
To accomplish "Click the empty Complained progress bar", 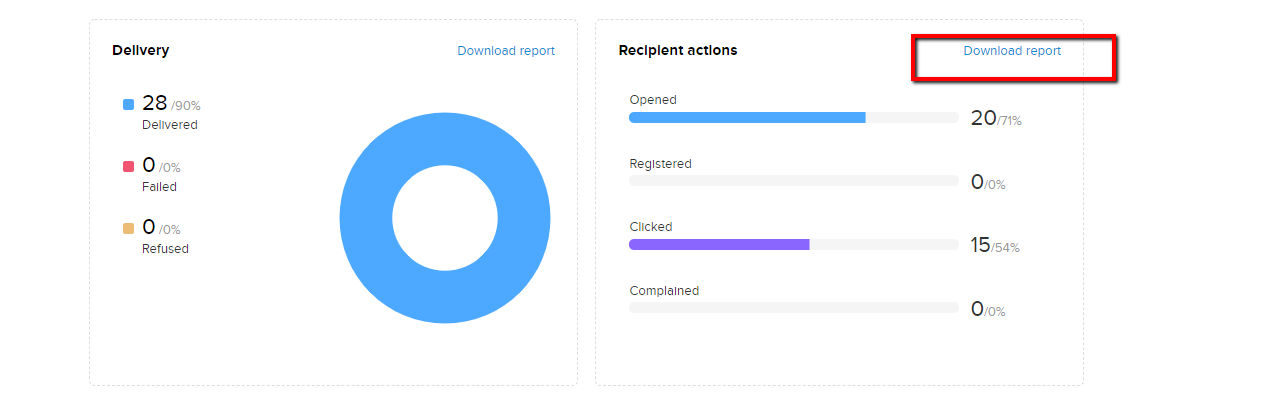I will click(793, 308).
